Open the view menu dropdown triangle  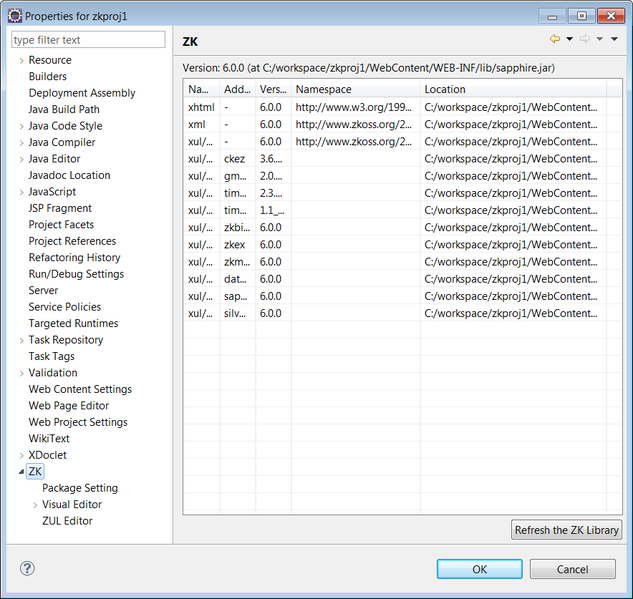(614, 39)
